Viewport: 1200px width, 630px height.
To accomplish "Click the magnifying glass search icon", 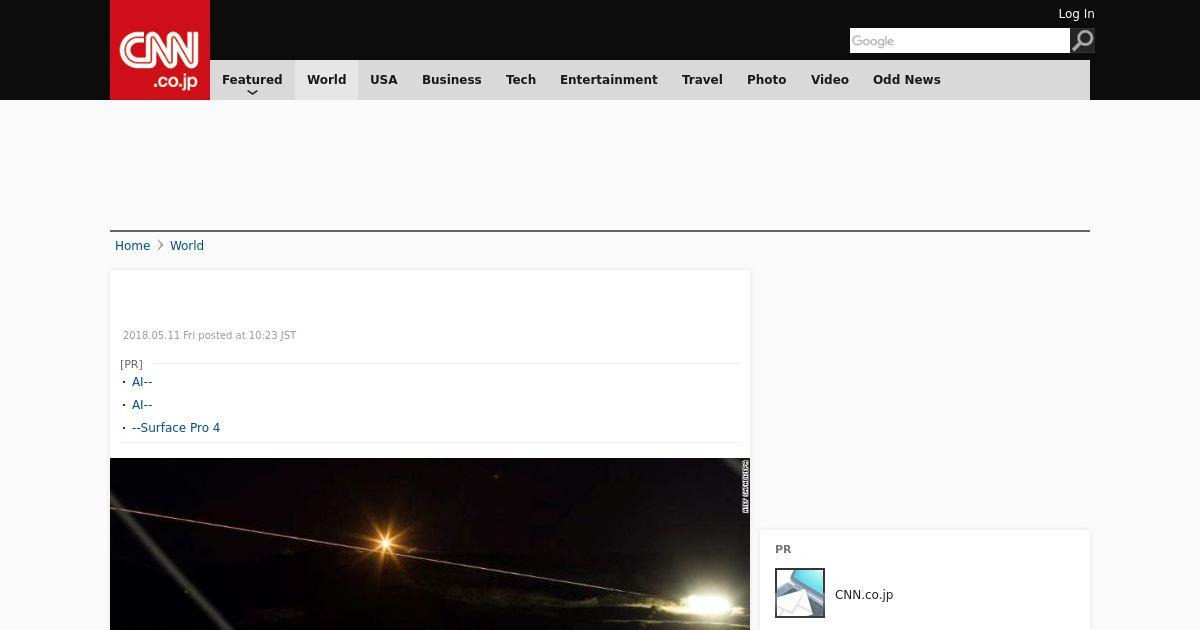I will [1083, 40].
